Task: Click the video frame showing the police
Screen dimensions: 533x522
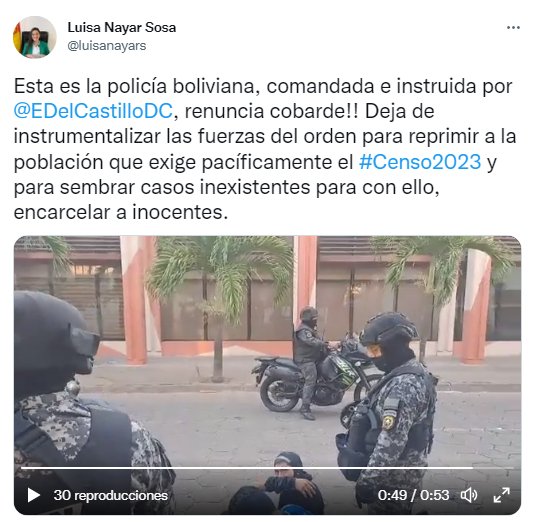Action: tap(267, 375)
